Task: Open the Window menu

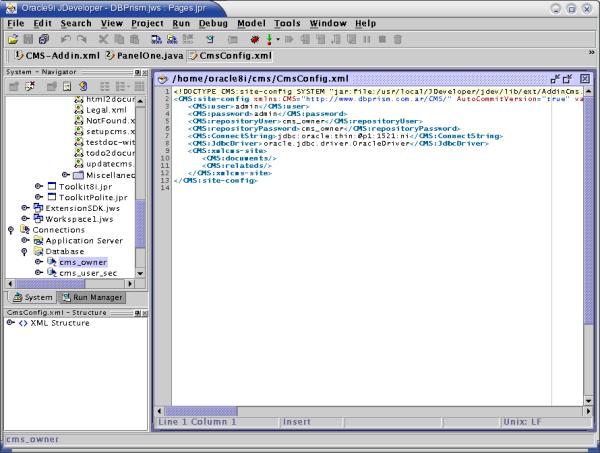Action: click(328, 23)
